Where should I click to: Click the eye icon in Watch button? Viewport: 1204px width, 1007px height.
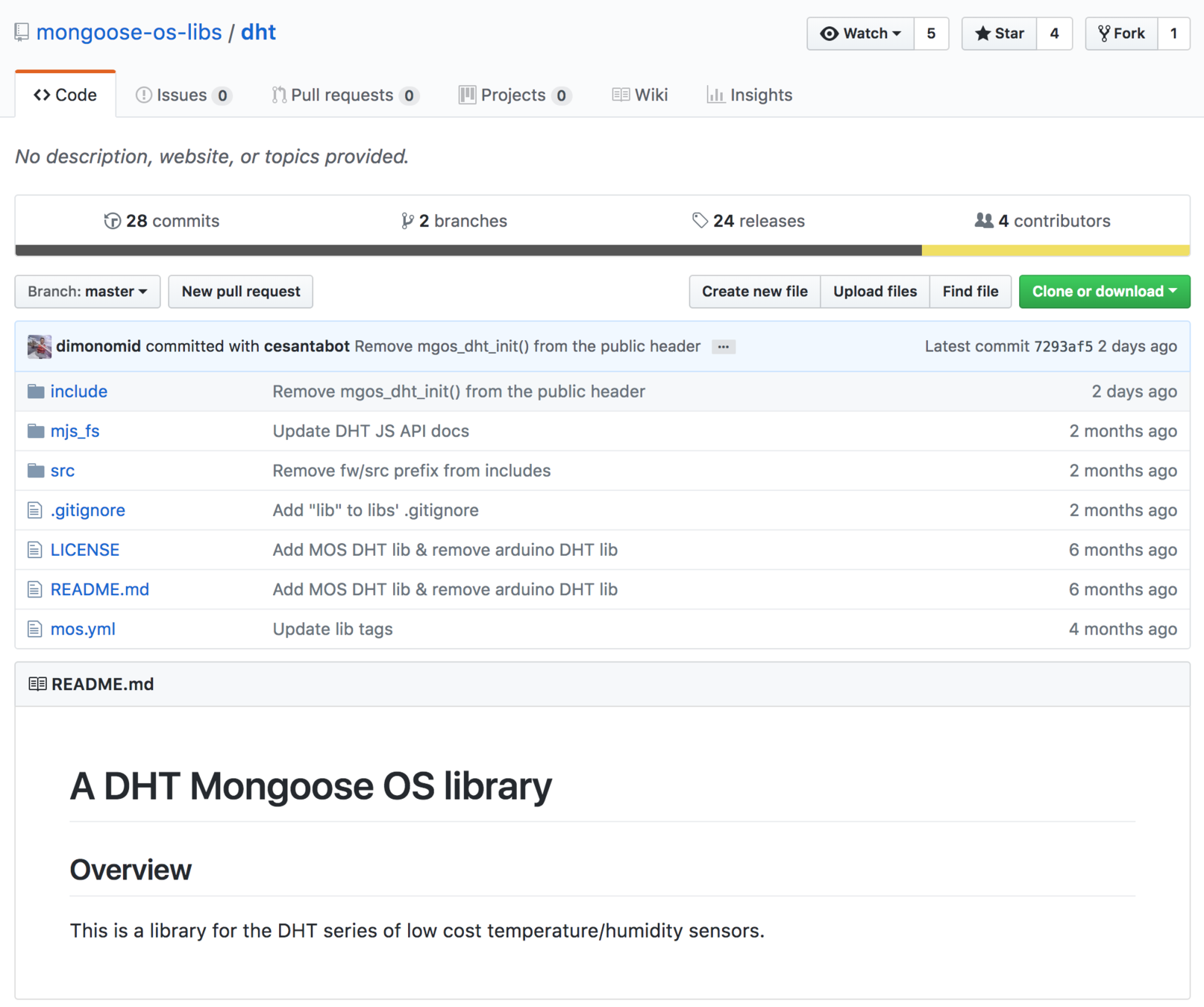coord(829,34)
